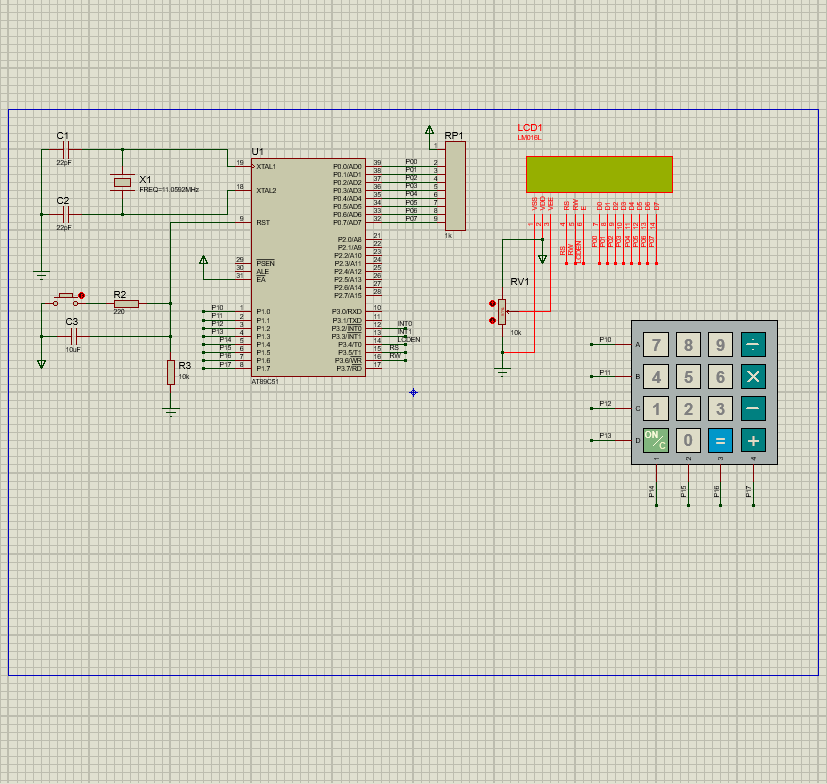Select the ground symbol below the C1/C2 rail

(x=41, y=275)
